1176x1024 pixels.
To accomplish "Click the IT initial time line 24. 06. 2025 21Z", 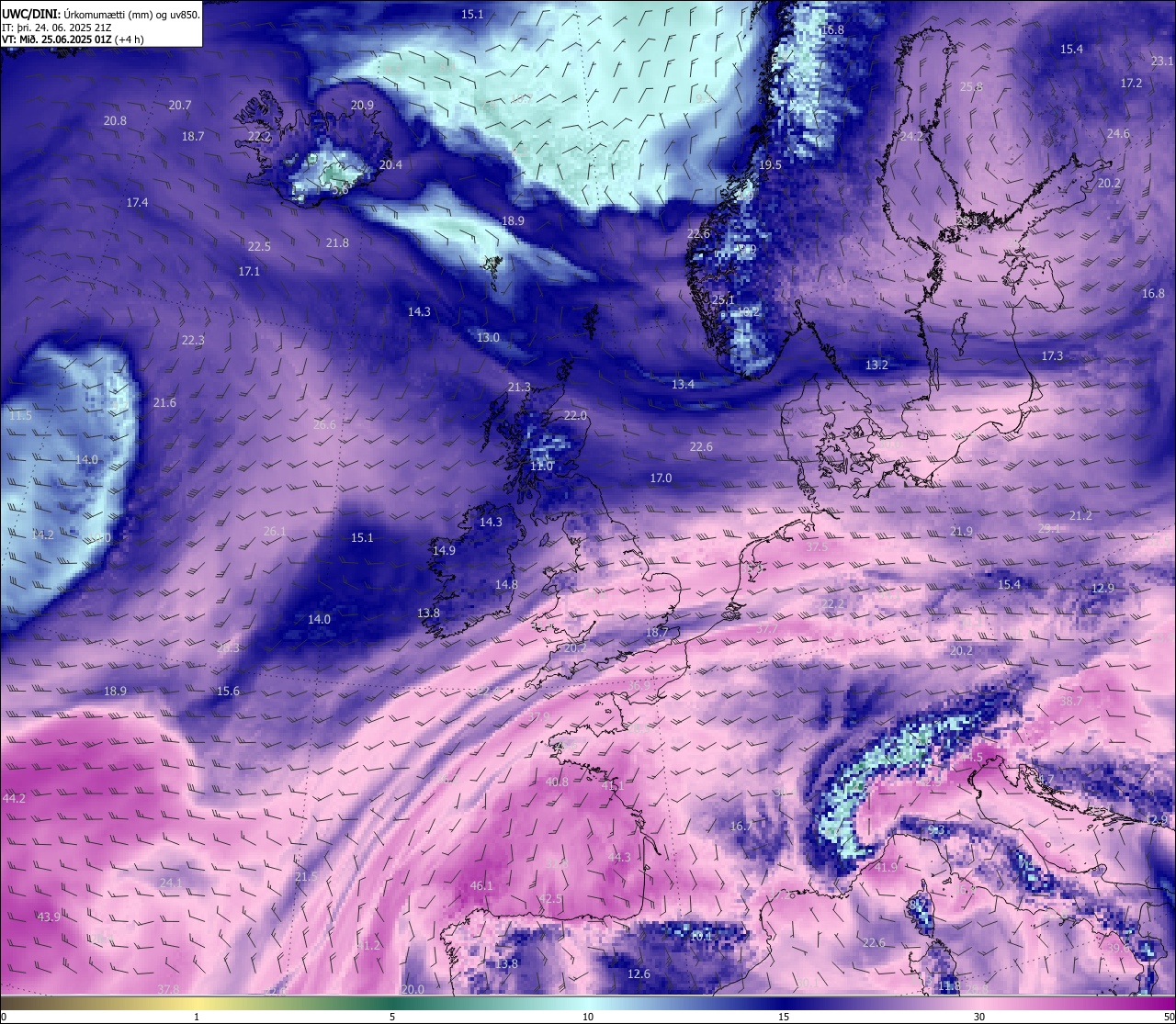I will coord(57,28).
